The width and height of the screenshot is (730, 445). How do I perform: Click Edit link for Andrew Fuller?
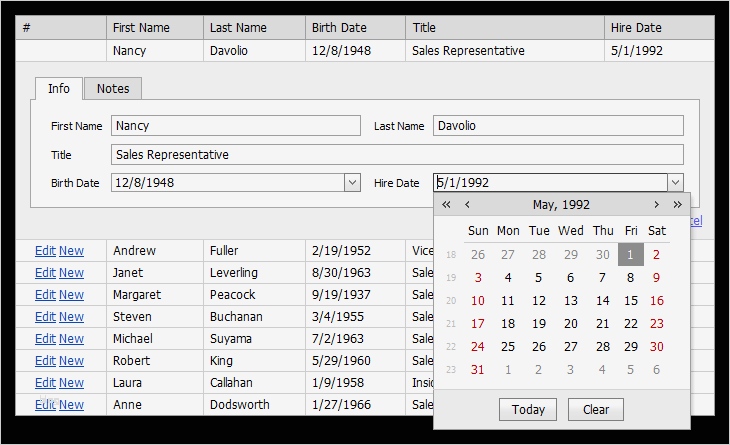tap(45, 251)
